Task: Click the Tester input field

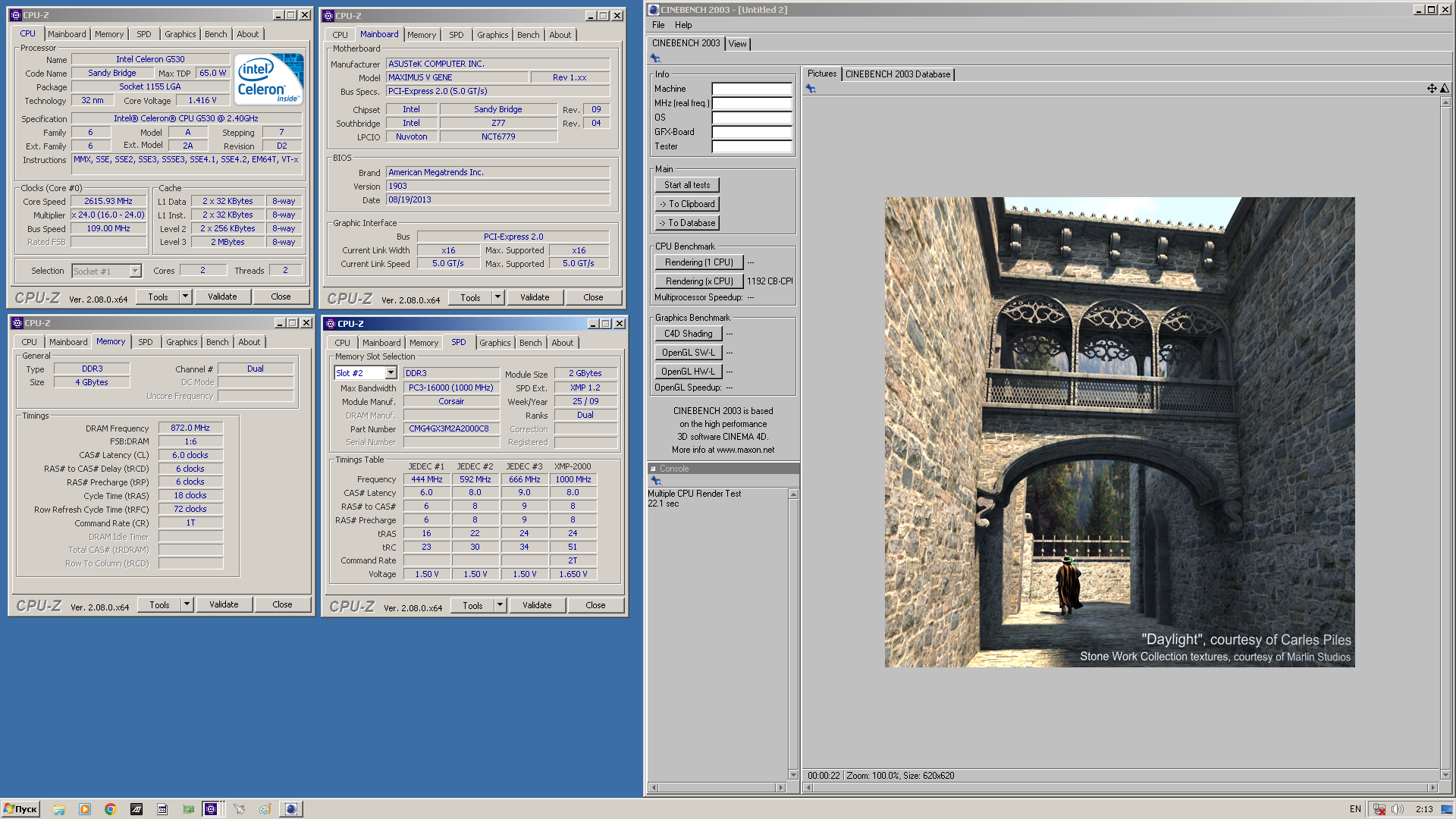Action: [752, 146]
